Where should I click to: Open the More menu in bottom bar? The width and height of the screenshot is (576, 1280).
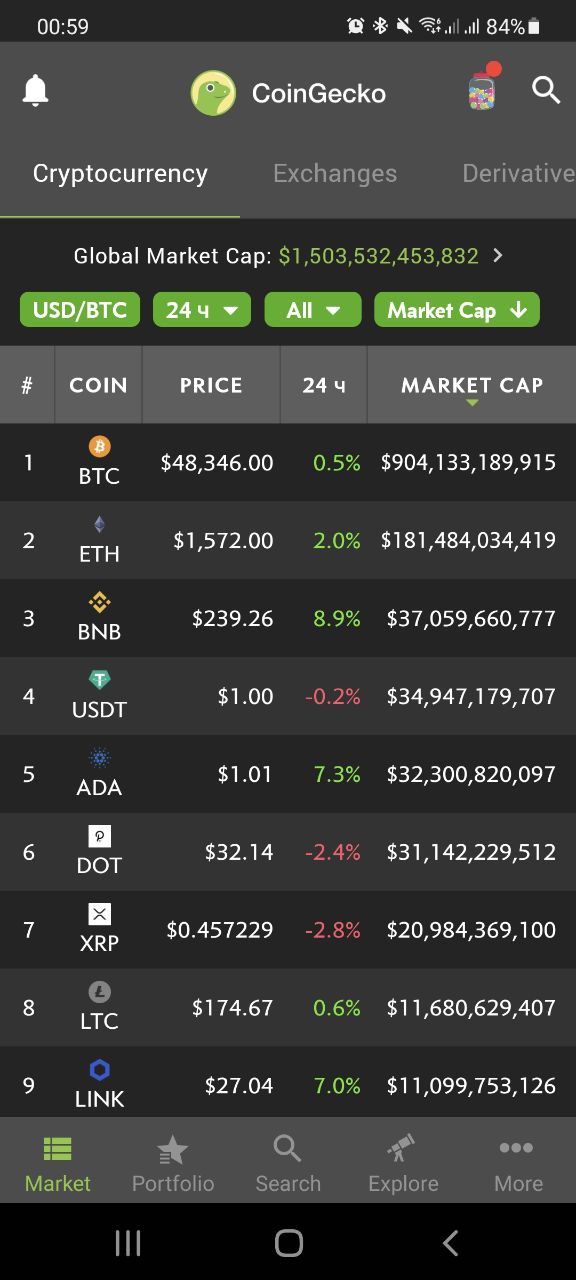tap(518, 1164)
